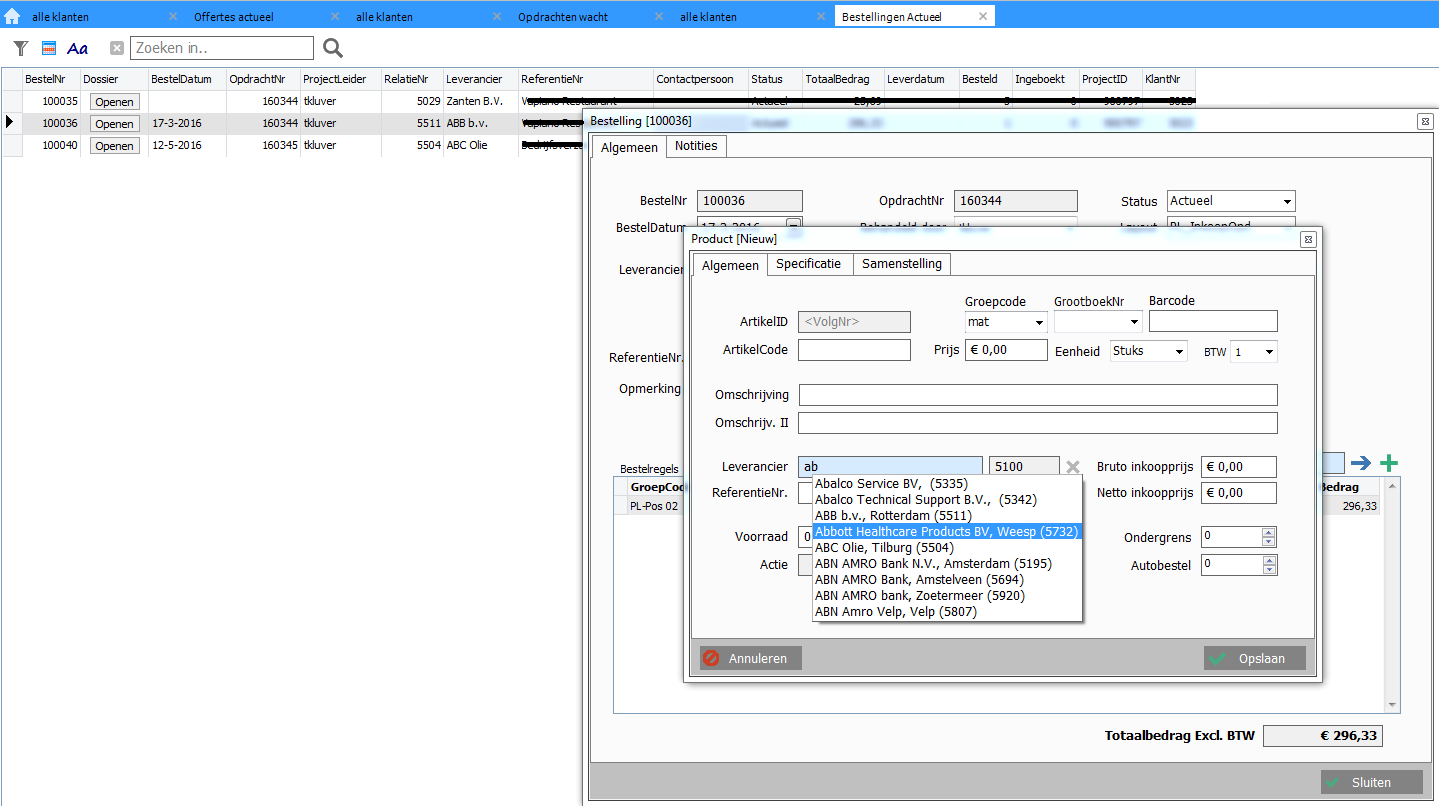Image resolution: width=1439 pixels, height=806 pixels.
Task: Click the blue arrow icon above Bestelregels
Action: [1361, 463]
